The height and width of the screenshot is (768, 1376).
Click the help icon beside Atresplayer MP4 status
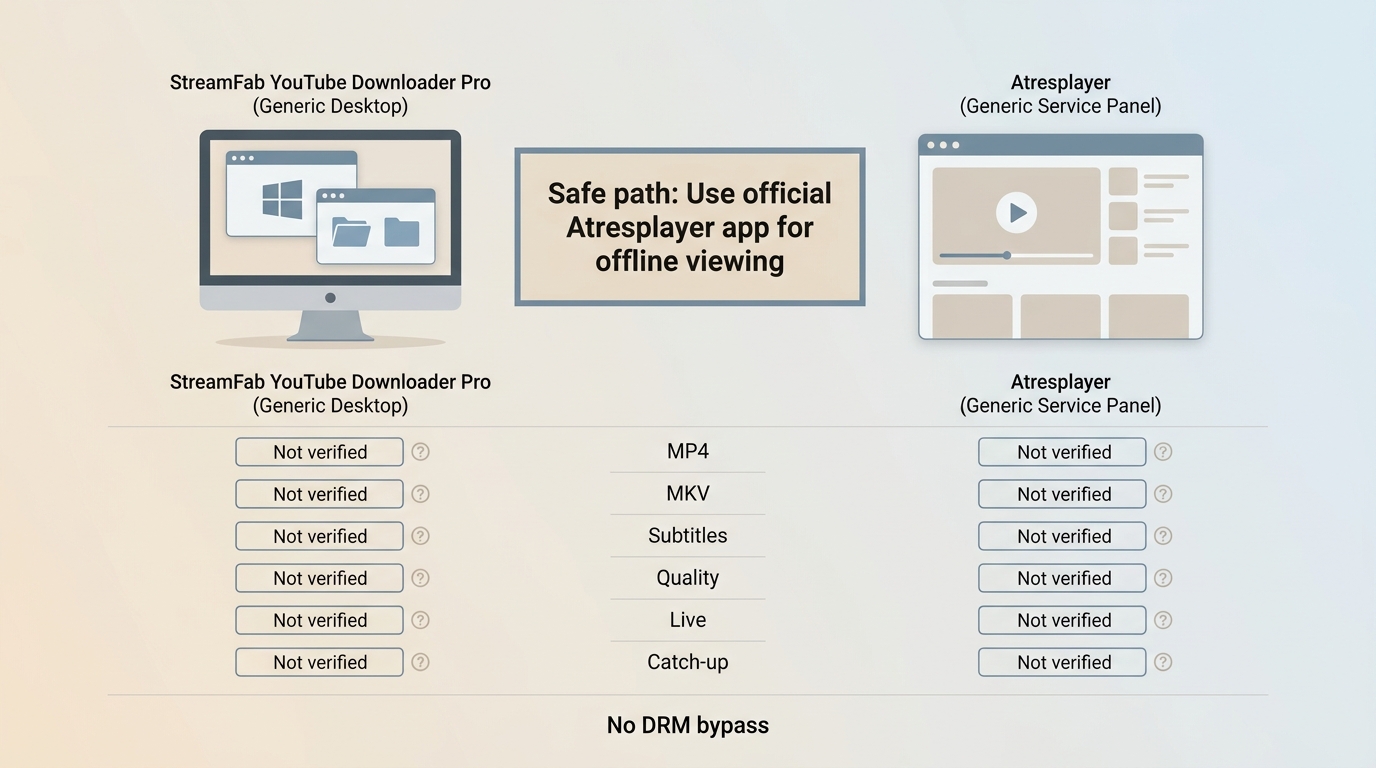[1163, 452]
